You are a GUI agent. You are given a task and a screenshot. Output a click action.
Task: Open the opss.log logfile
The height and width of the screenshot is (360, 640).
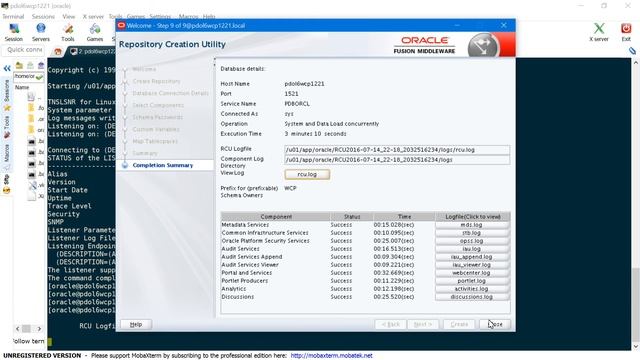click(472, 241)
